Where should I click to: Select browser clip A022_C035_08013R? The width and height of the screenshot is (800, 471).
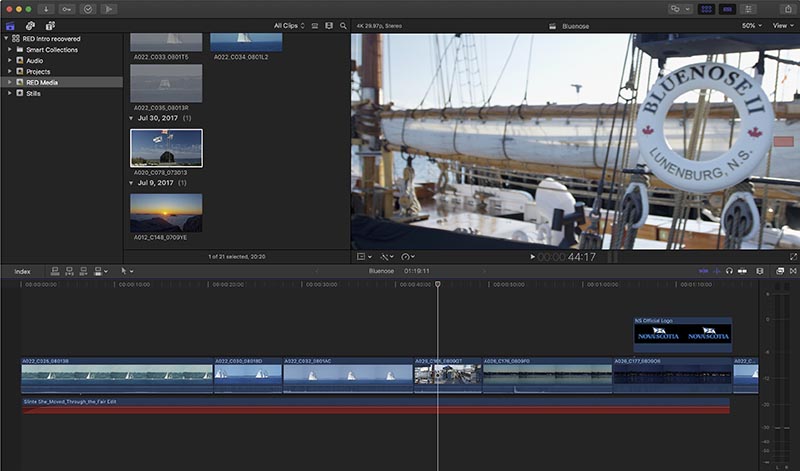point(166,83)
